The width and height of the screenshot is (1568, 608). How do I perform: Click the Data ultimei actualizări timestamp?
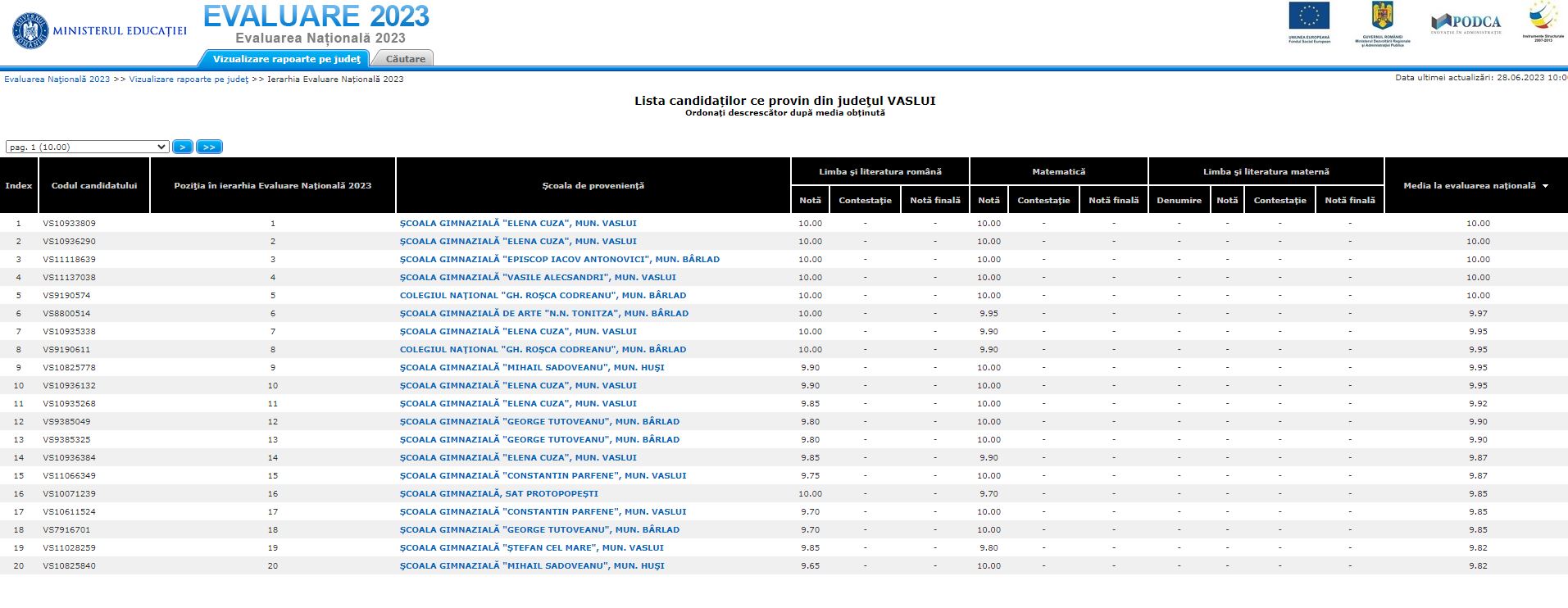[x=1481, y=78]
